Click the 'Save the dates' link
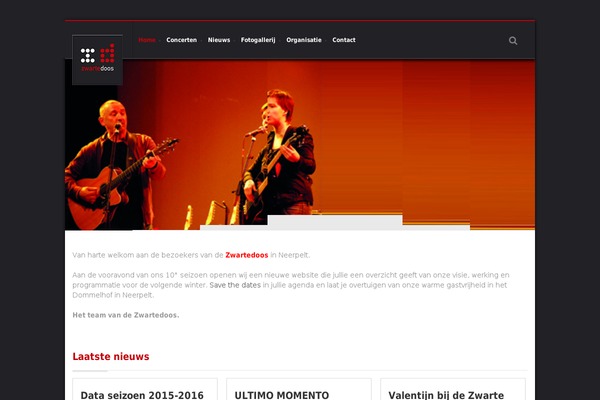 (x=235, y=285)
